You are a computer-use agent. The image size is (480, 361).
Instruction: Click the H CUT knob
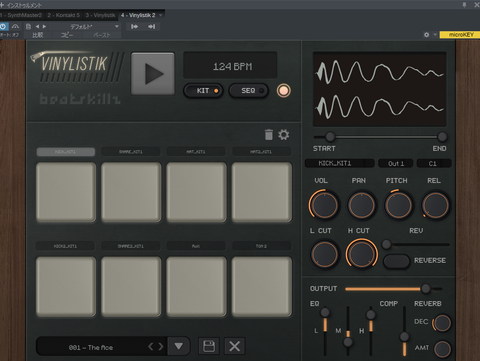362,254
